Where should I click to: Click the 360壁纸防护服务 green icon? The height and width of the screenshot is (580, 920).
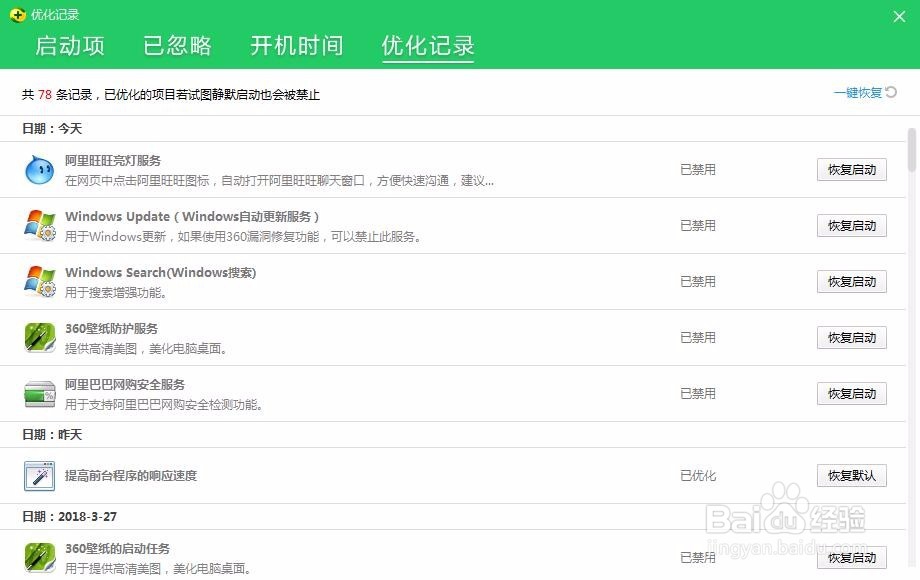click(x=40, y=338)
